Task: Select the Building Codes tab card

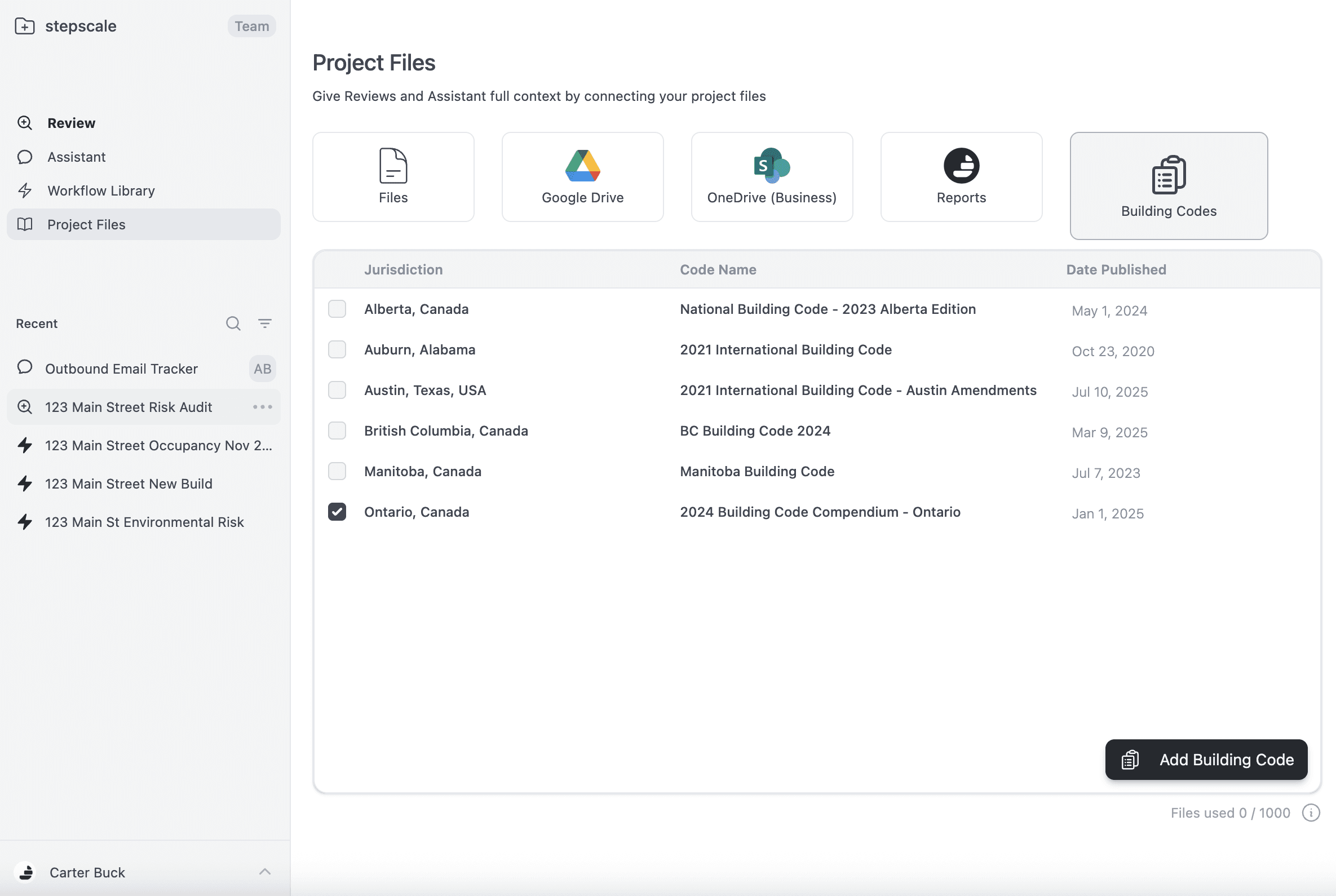Action: point(1168,187)
